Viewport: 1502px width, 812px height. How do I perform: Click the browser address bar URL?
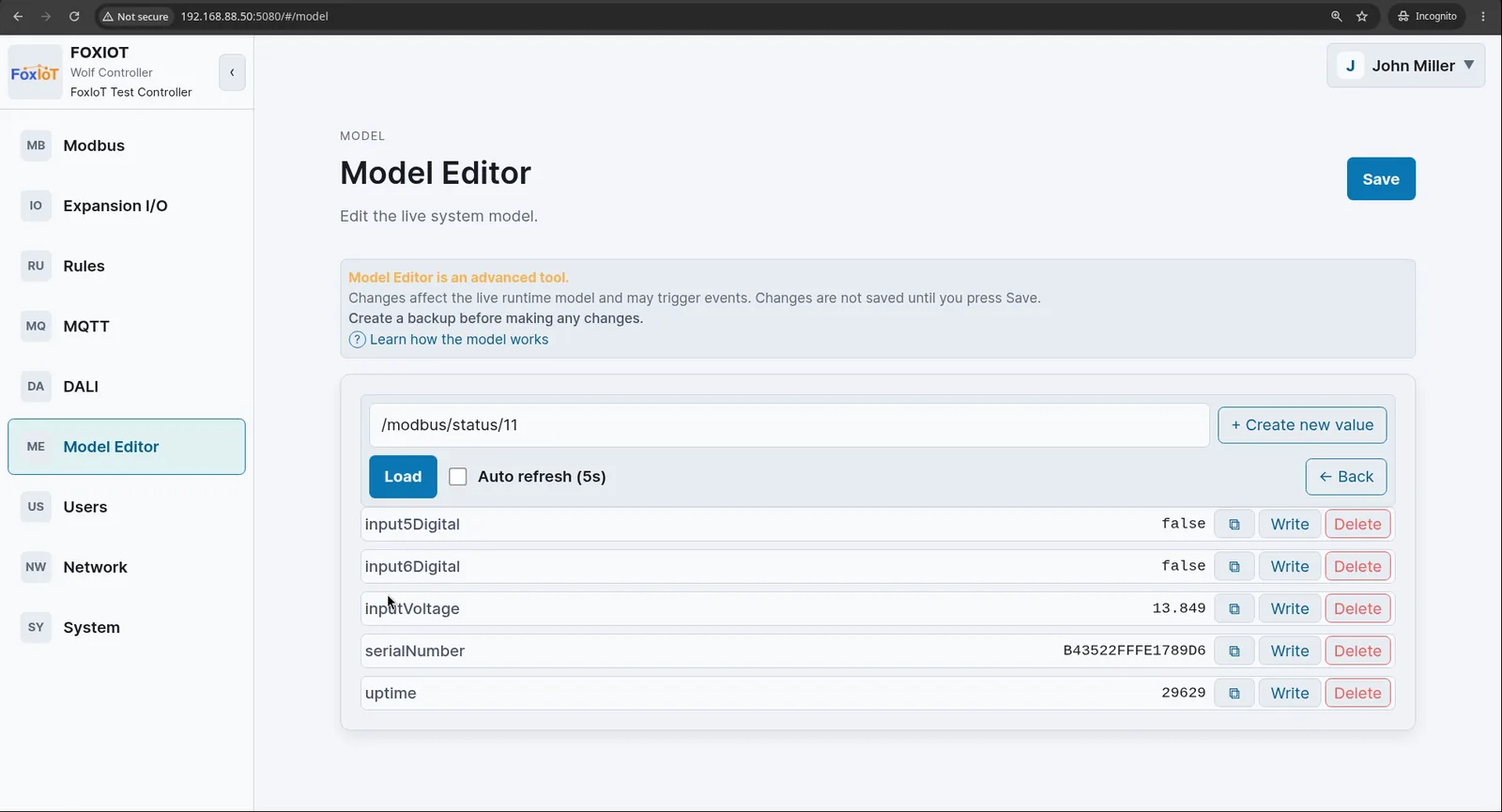click(254, 16)
